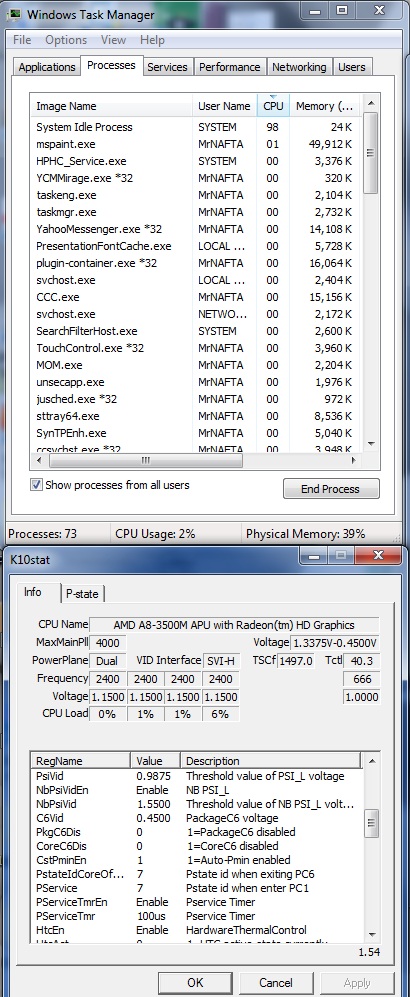Select jusched.exe *32 process

pos(196,399)
